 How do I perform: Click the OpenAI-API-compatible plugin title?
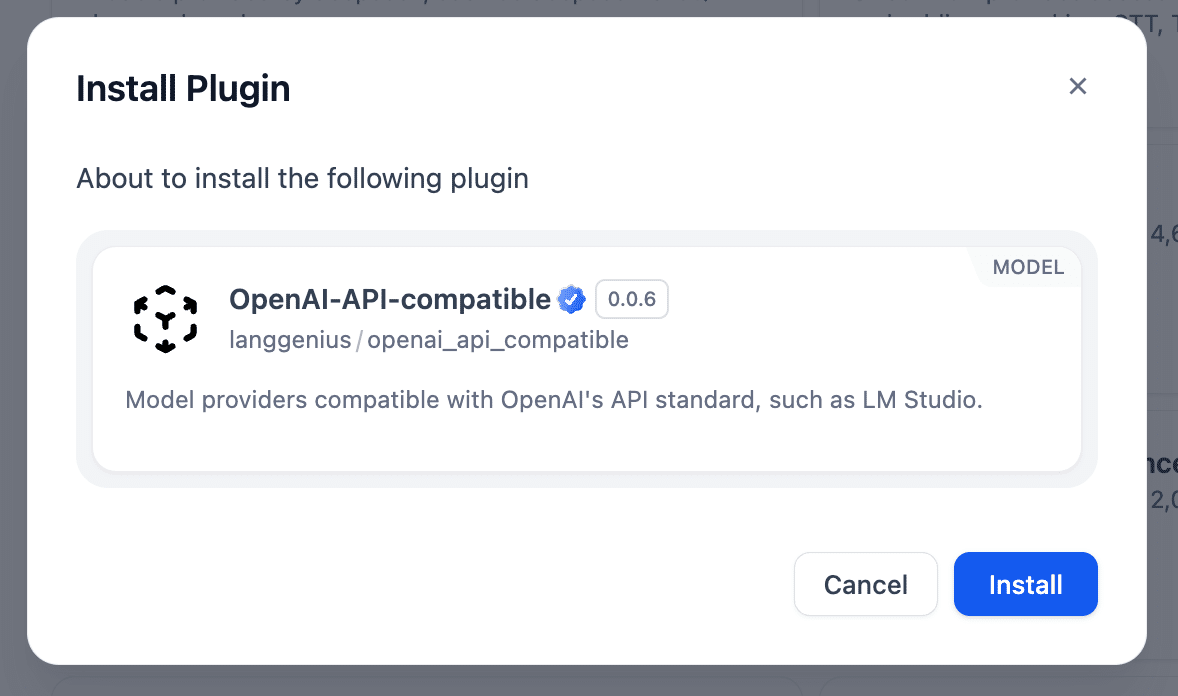point(391,299)
